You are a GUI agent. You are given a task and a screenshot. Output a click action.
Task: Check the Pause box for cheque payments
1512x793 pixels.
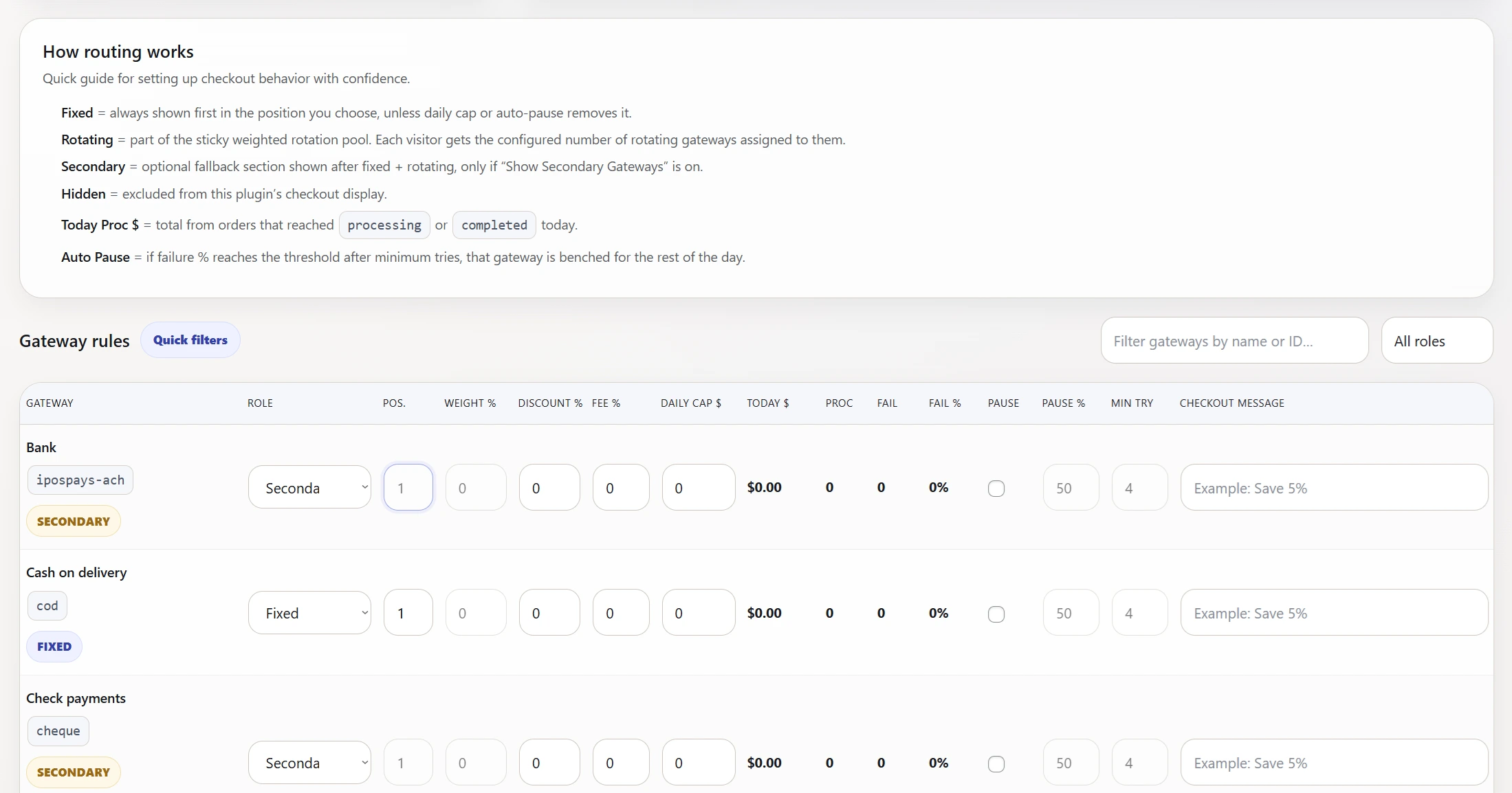point(996,763)
